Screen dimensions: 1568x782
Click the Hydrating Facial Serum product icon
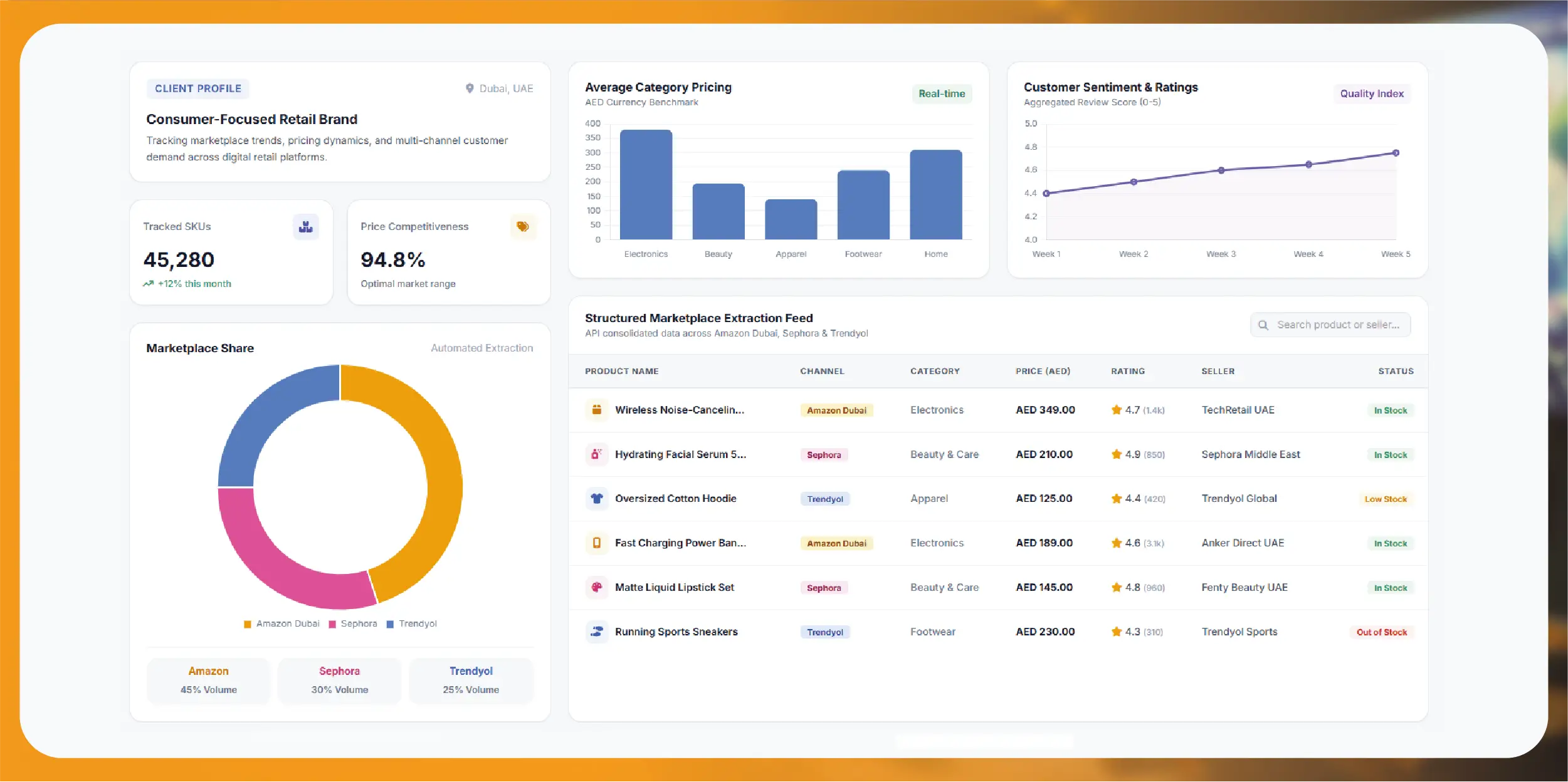(x=597, y=454)
